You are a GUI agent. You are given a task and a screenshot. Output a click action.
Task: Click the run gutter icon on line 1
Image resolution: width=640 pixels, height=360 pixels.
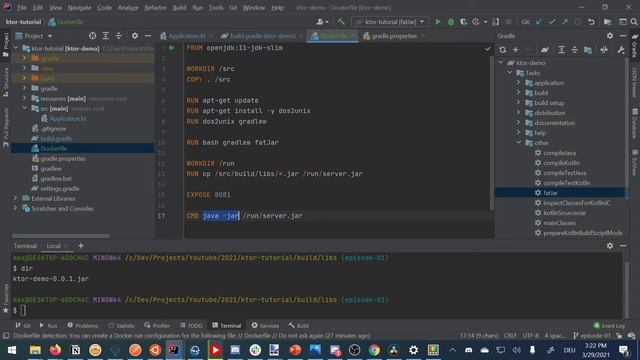click(x=172, y=48)
